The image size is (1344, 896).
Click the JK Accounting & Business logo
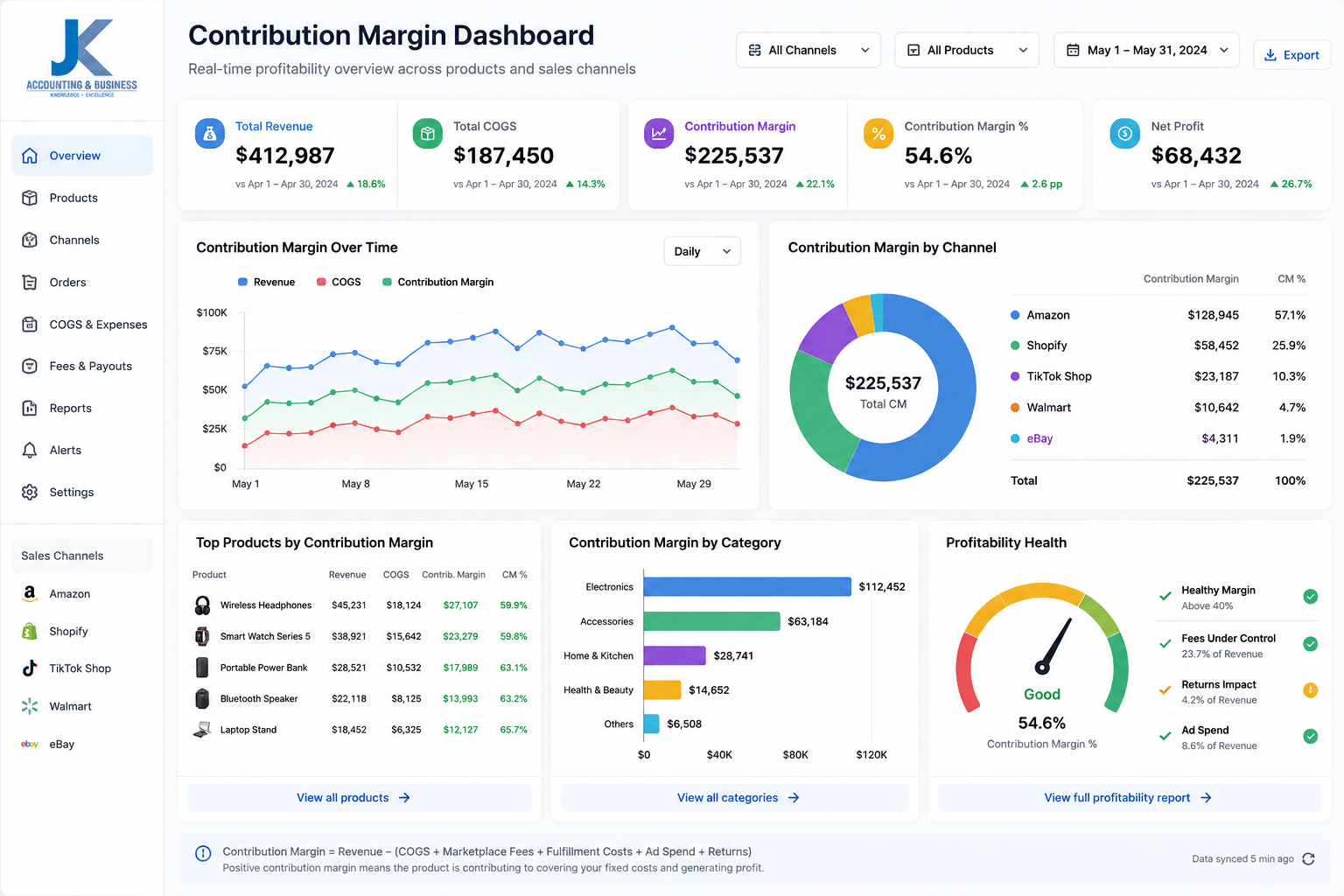(x=81, y=58)
